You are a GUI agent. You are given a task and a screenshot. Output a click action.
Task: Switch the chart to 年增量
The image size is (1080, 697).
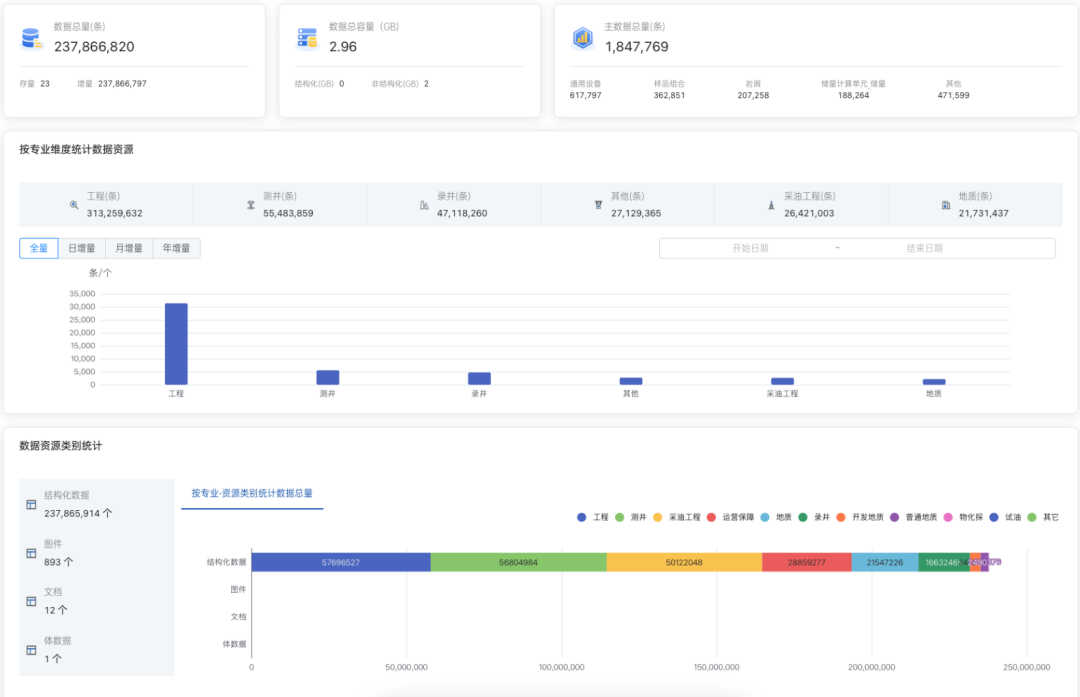[176, 248]
